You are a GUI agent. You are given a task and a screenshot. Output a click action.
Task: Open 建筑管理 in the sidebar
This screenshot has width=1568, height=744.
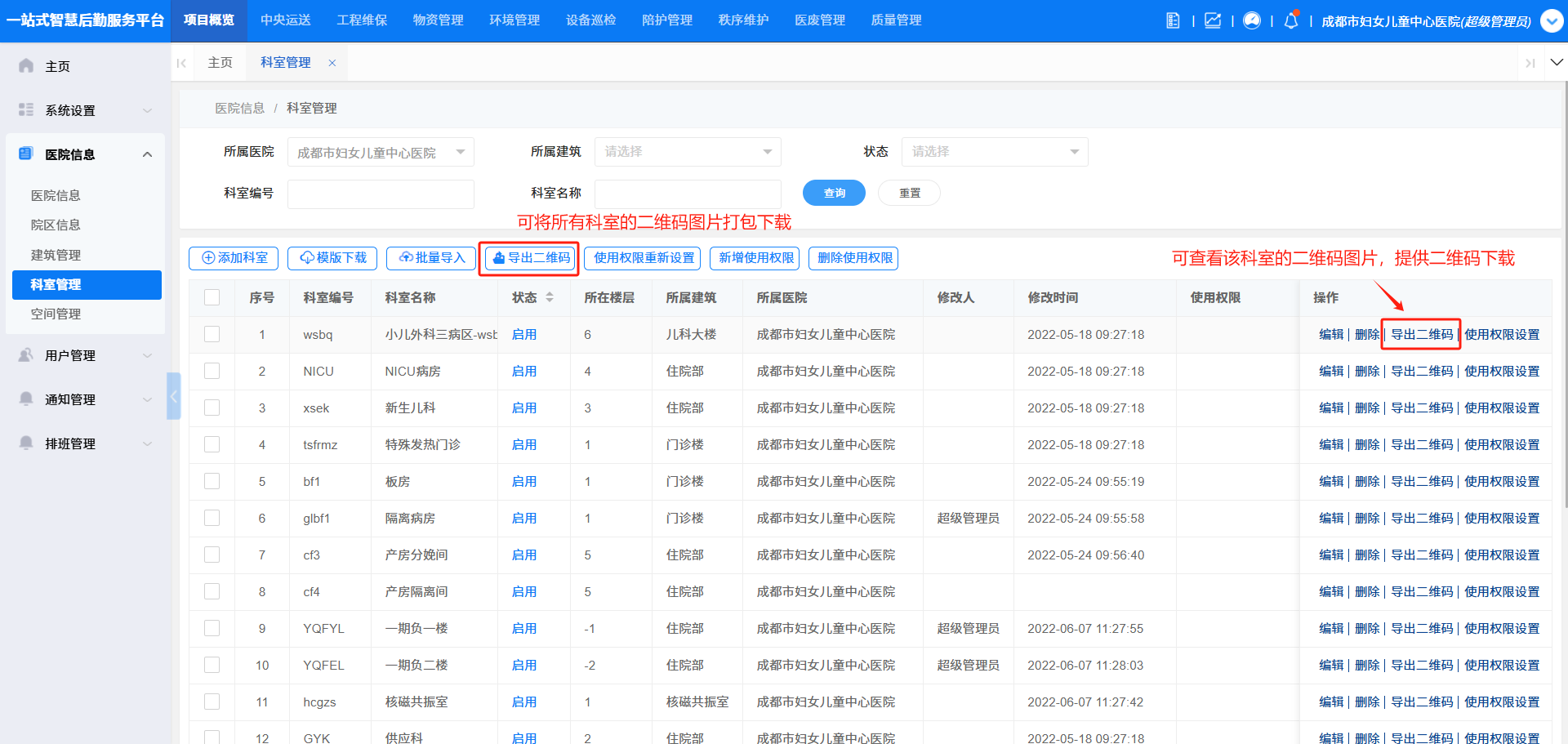coord(56,255)
